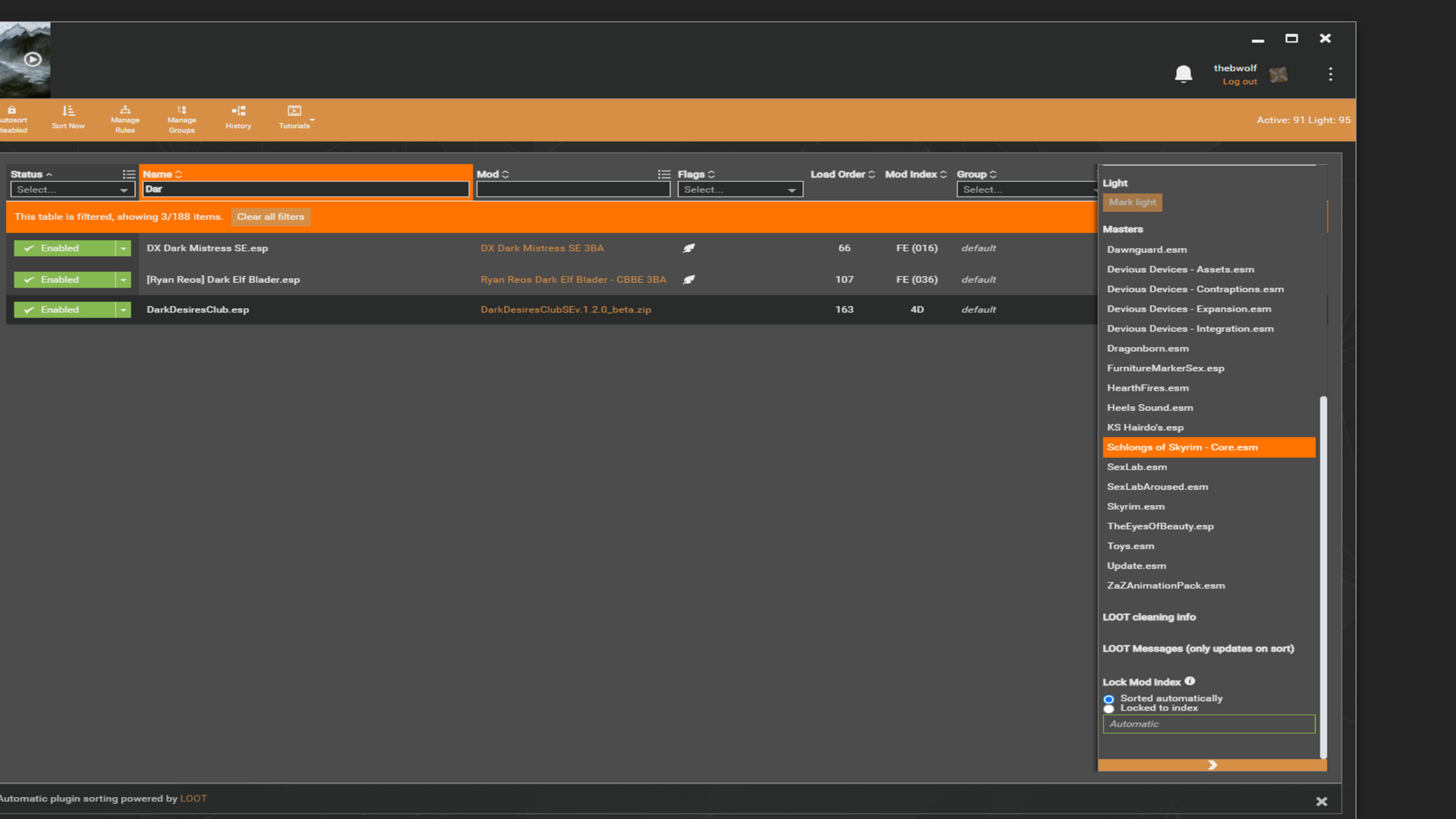Open status dropdown arrow for DarkDesiresClub.esp
This screenshot has width=1456, height=819.
click(124, 309)
